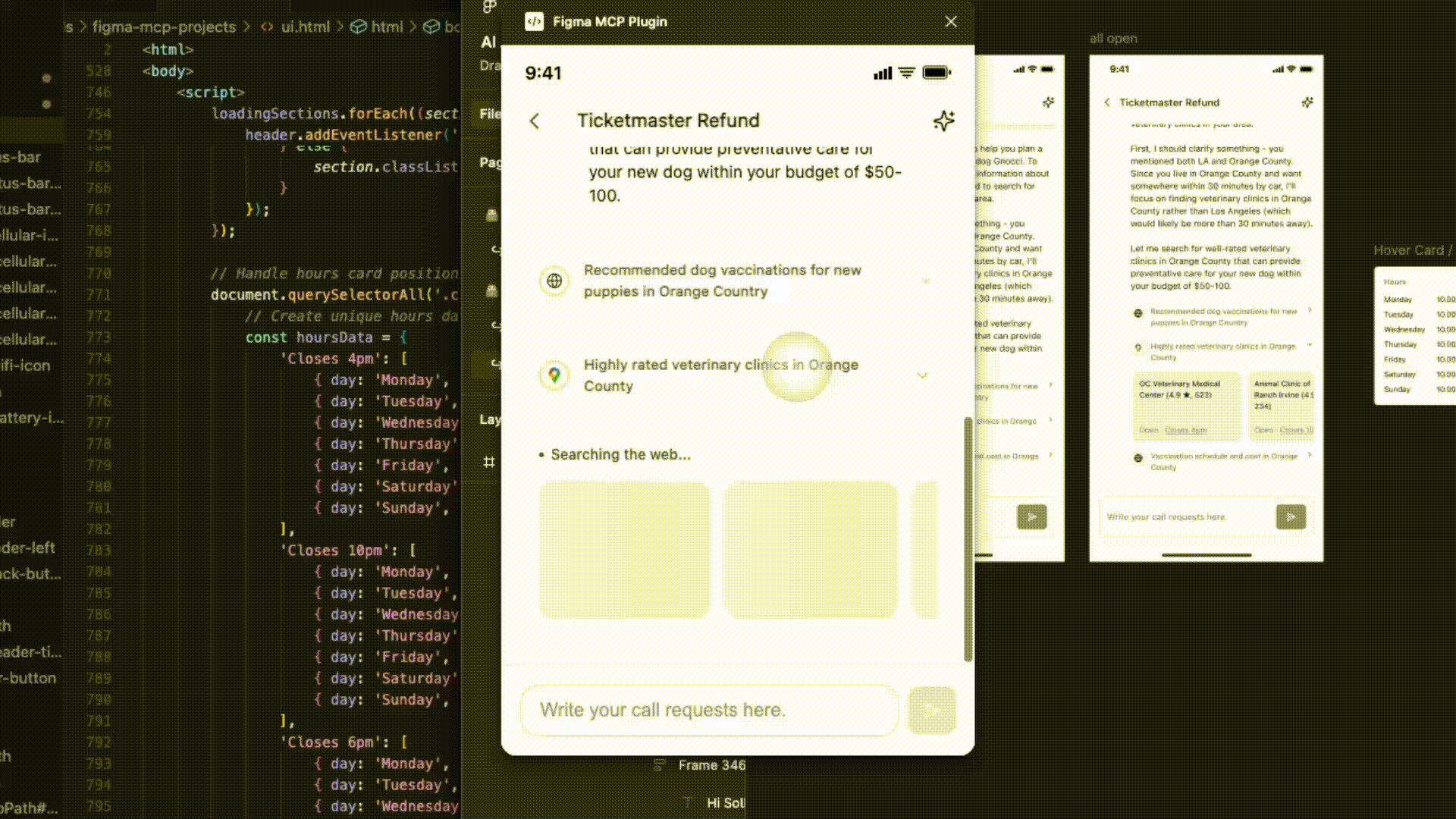Expand Recommended dog vaccinations section

(925, 281)
